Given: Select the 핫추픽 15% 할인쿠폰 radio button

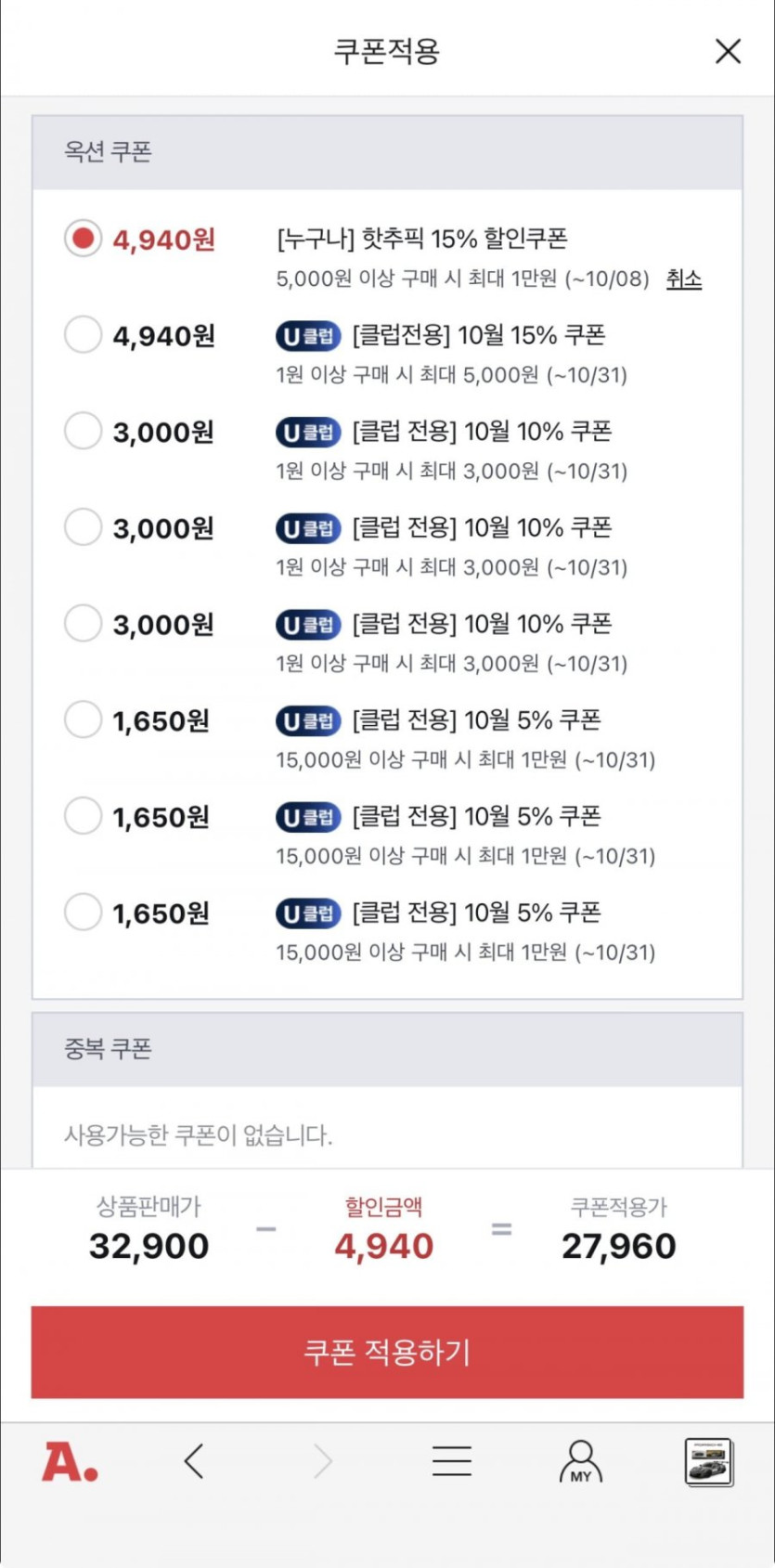Looking at the screenshot, I should click(83, 239).
